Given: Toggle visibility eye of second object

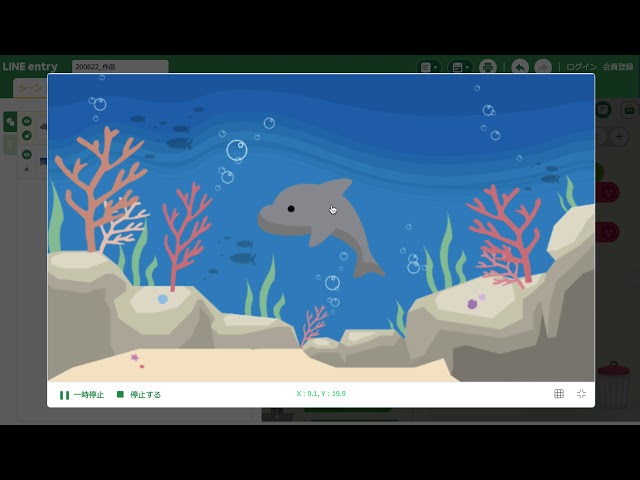Looking at the screenshot, I should [27, 155].
